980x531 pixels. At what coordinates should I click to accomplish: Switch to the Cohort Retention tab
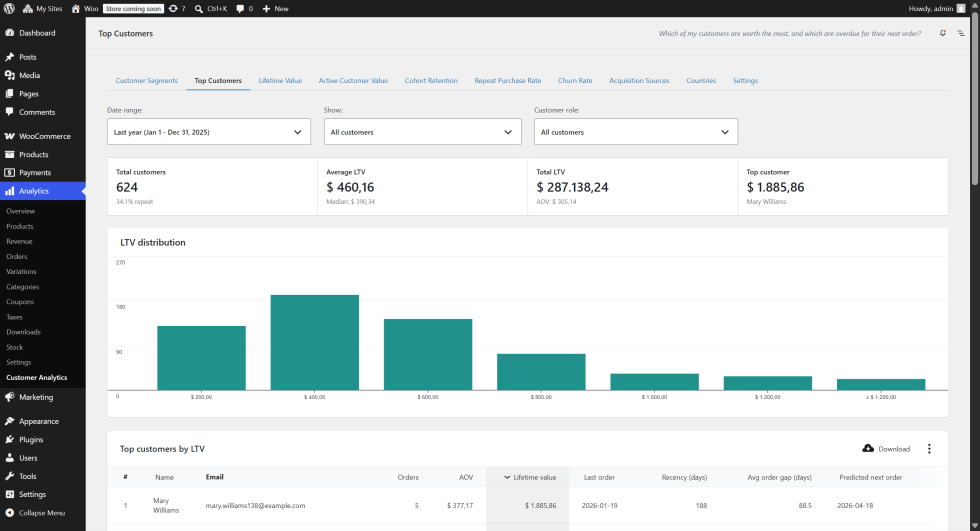(x=431, y=81)
